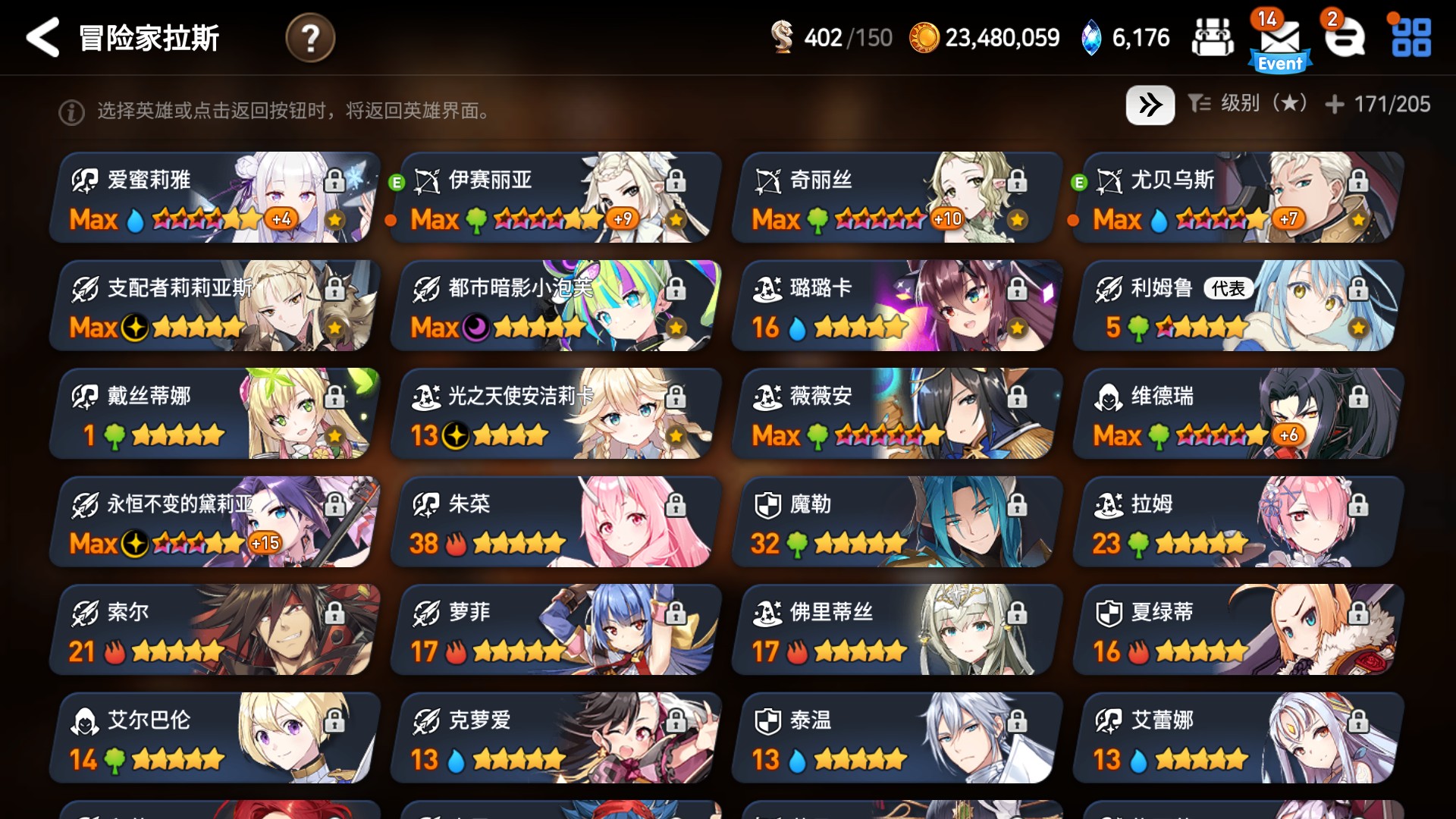This screenshot has height=819, width=1456.
Task: Click the blue skystone crystal icon
Action: 1090,38
